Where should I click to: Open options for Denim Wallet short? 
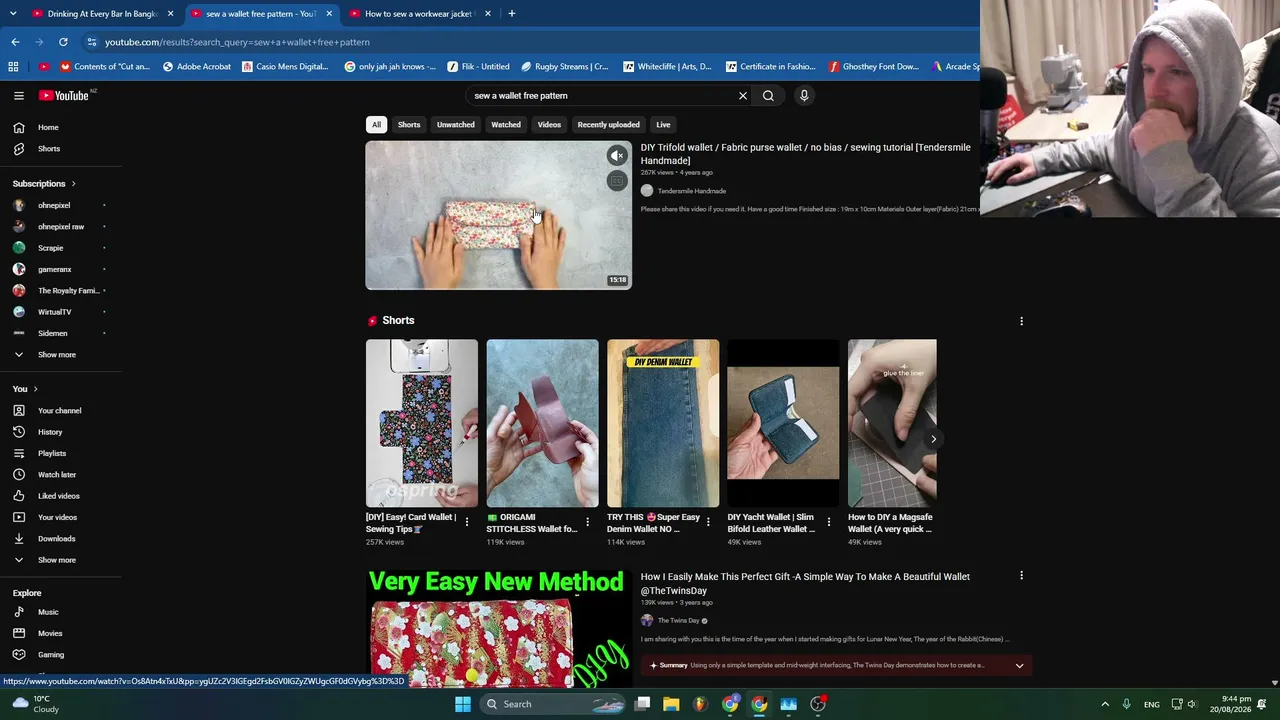tap(708, 522)
